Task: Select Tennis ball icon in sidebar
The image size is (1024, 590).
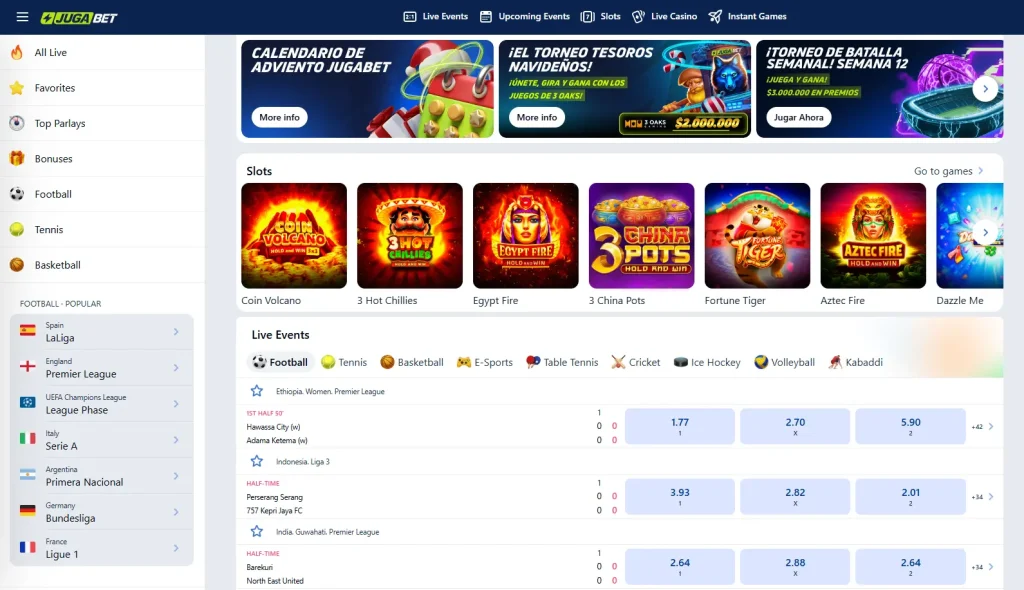Action: pyautogui.click(x=17, y=229)
